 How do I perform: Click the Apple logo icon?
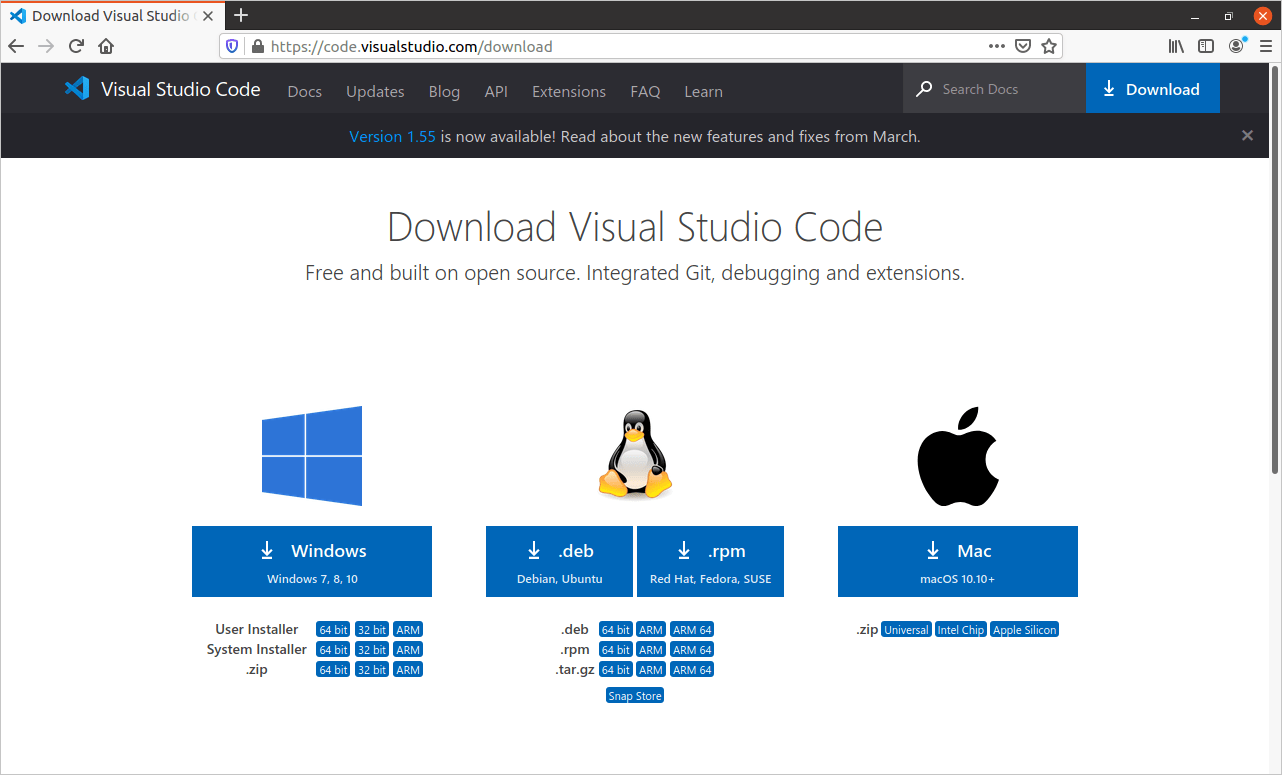pos(957,457)
